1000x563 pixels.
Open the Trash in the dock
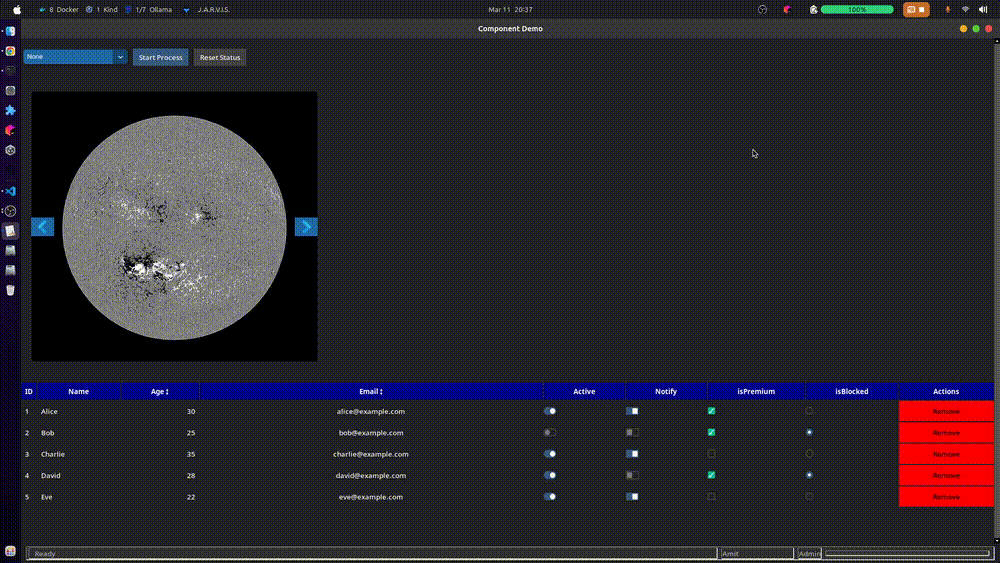click(10, 290)
